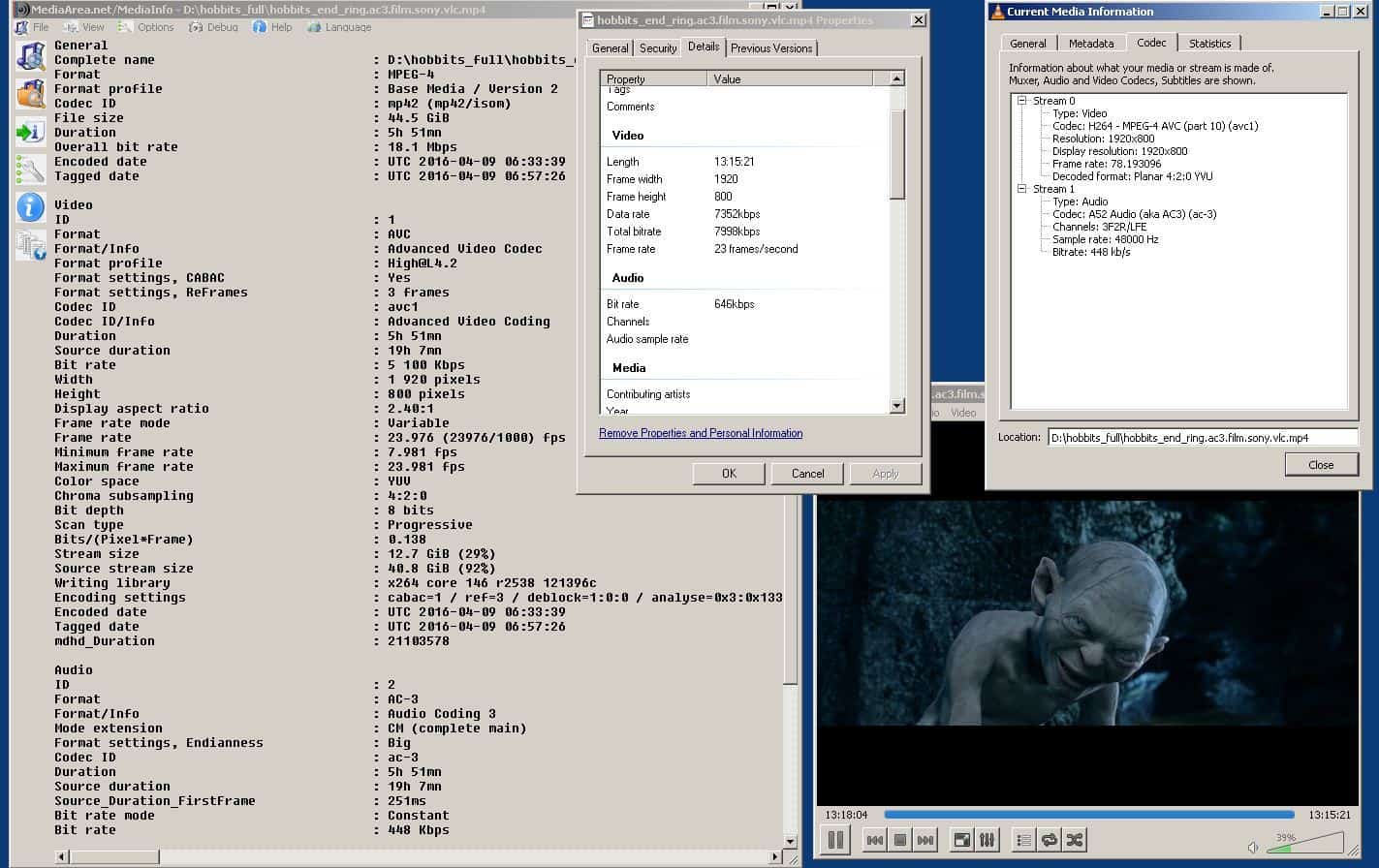Open the Video menu in VLC player
This screenshot has width=1379, height=868.
pyautogui.click(x=963, y=413)
